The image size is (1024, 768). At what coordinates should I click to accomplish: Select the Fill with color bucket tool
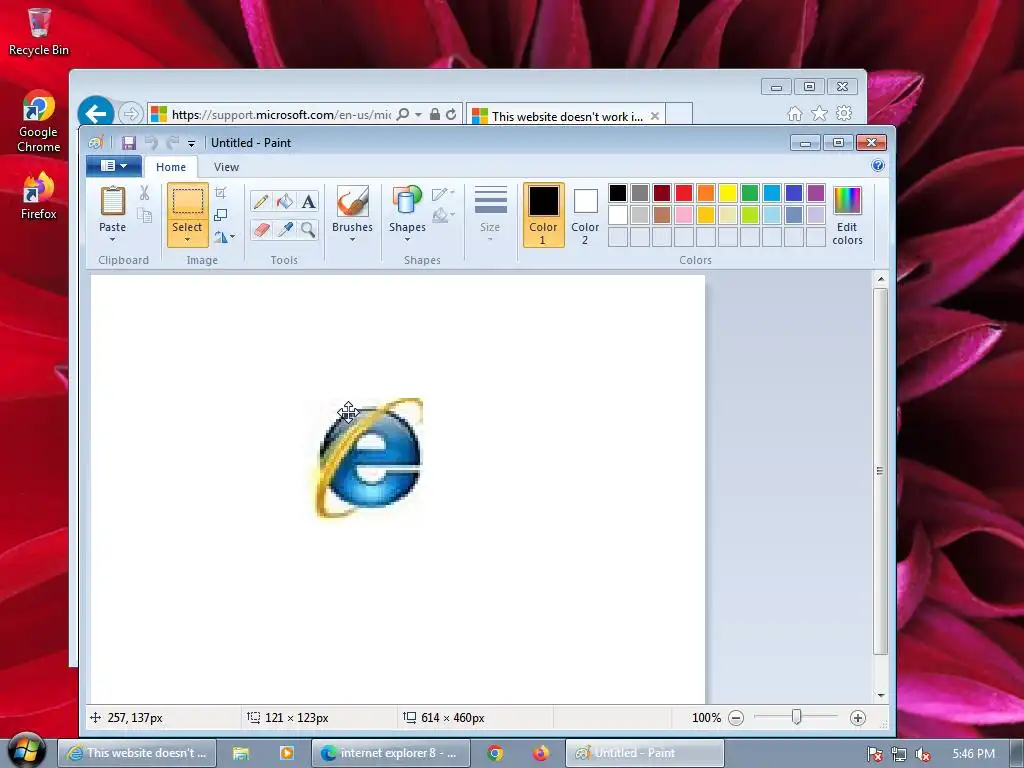285,201
